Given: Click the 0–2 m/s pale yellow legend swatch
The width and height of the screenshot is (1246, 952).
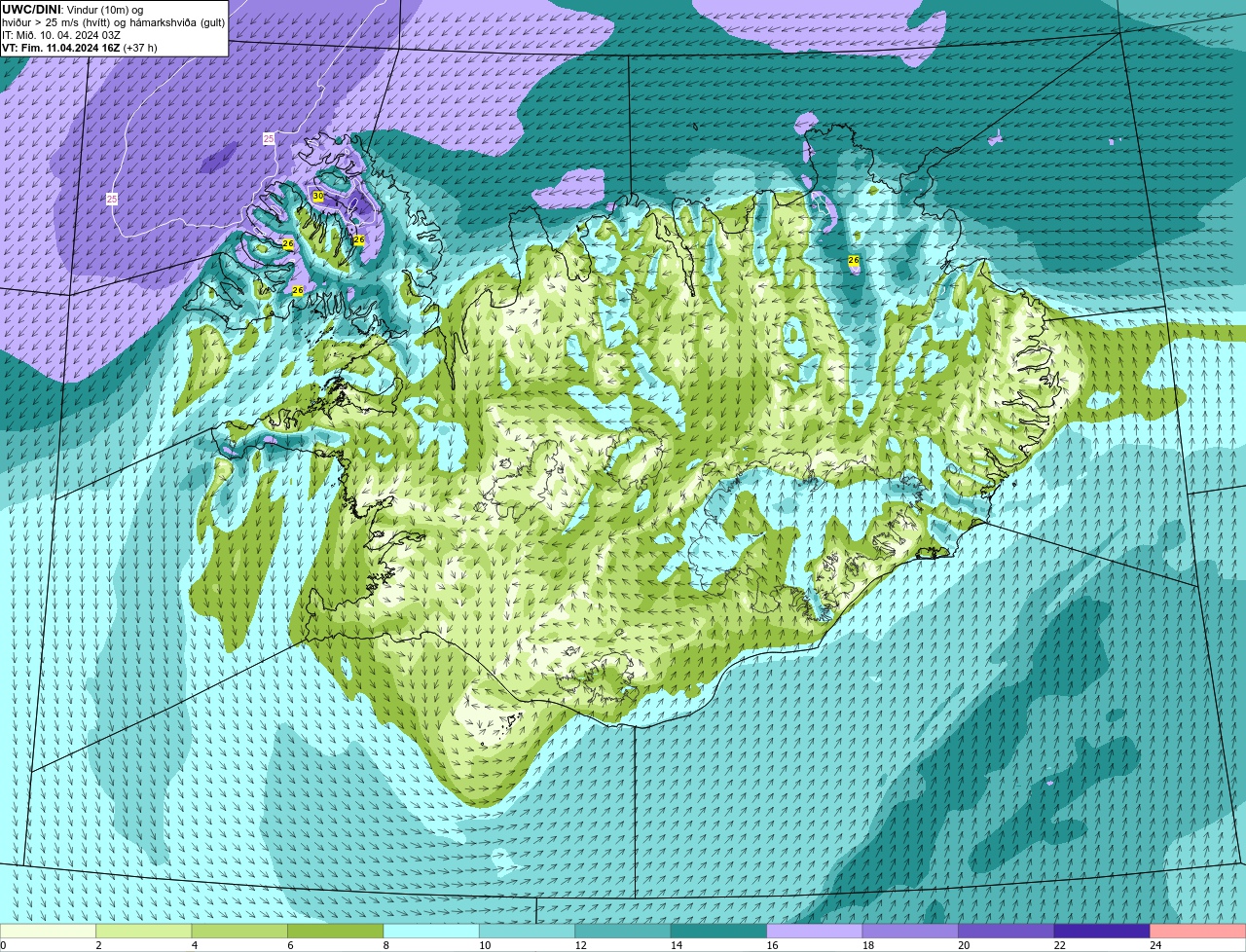Looking at the screenshot, I should point(49,932).
